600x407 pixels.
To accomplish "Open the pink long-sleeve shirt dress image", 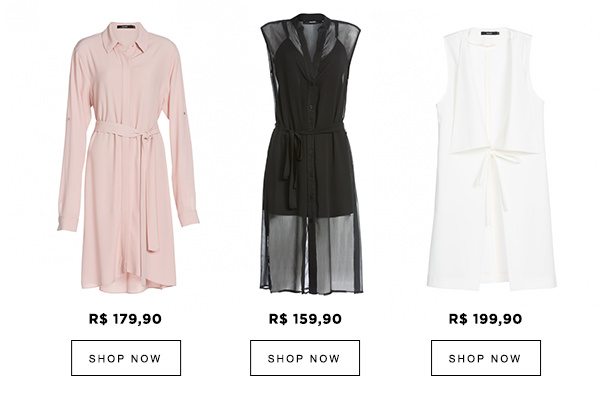I will coord(128,158).
